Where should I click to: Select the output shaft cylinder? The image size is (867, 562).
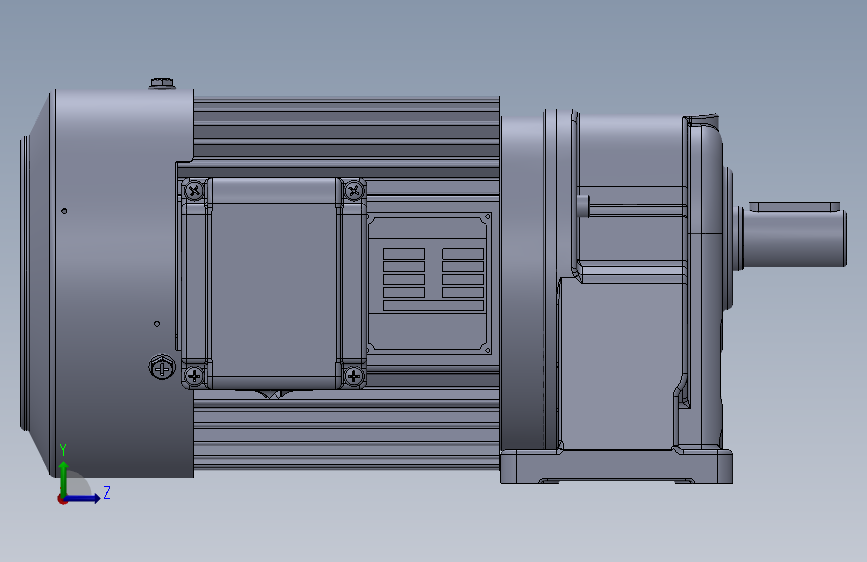pos(795,240)
